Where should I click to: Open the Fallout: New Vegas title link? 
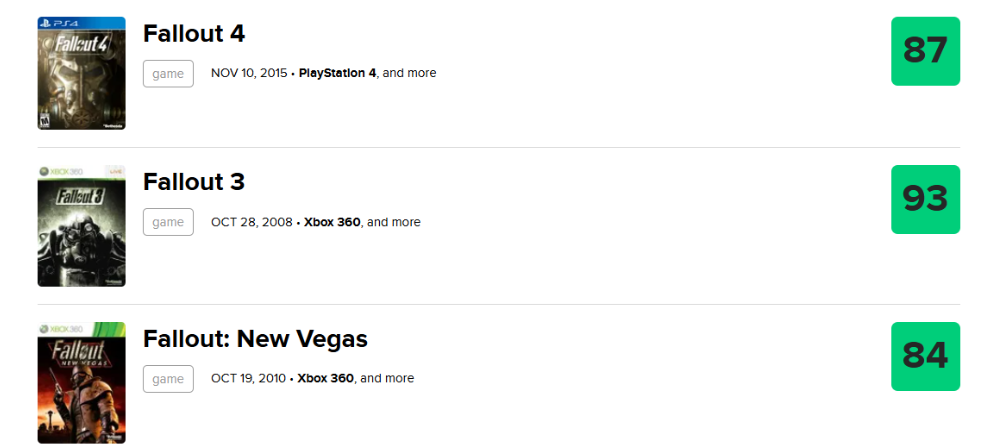[255, 339]
